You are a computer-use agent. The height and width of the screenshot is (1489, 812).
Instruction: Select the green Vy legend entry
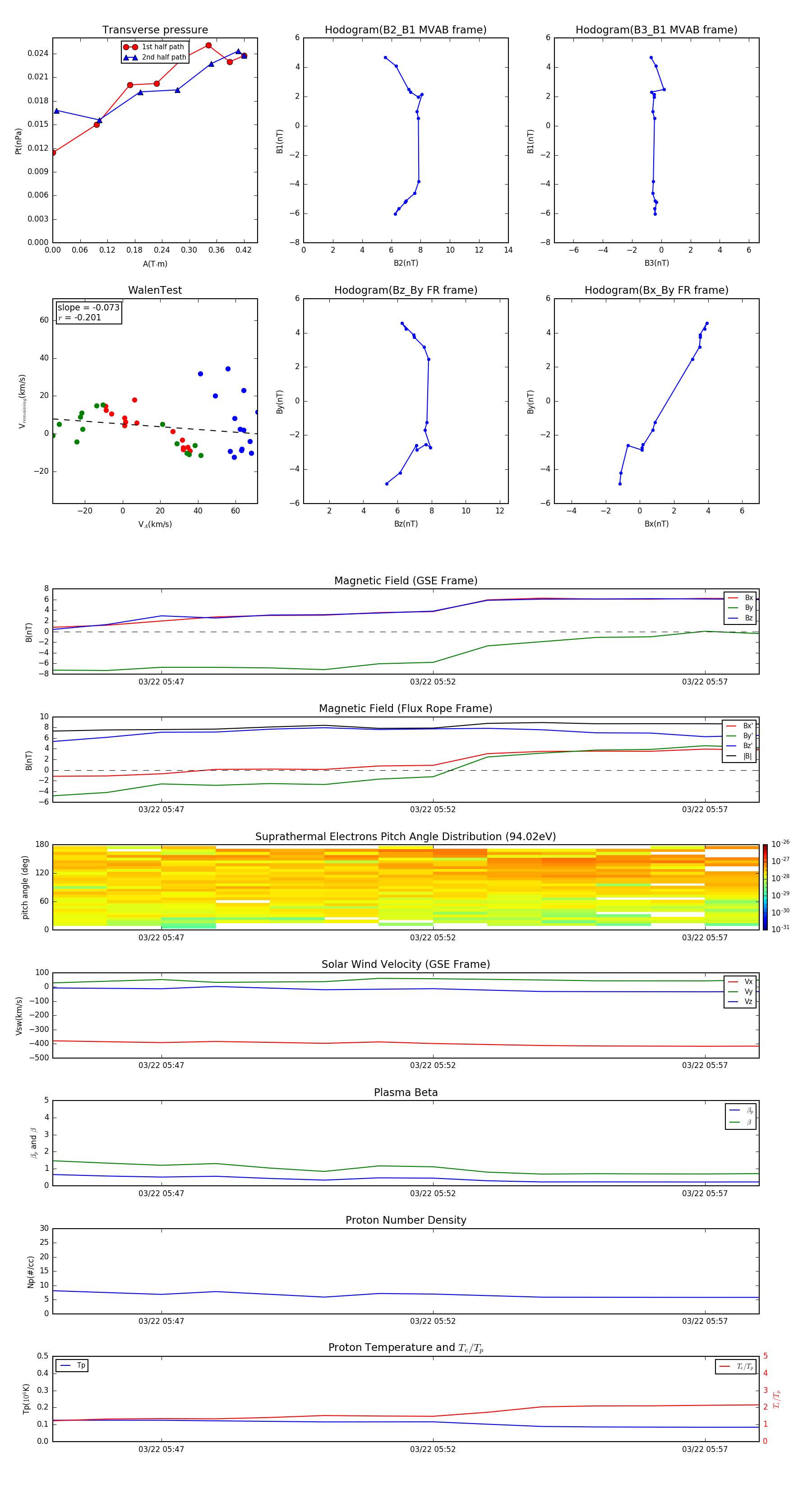pos(740,992)
